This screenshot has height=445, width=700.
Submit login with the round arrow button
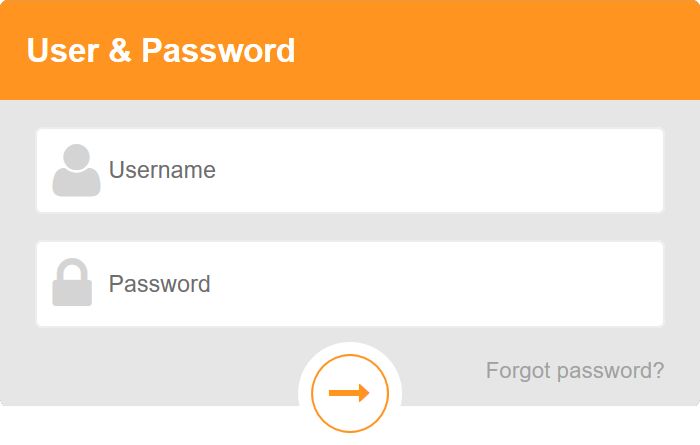click(350, 393)
